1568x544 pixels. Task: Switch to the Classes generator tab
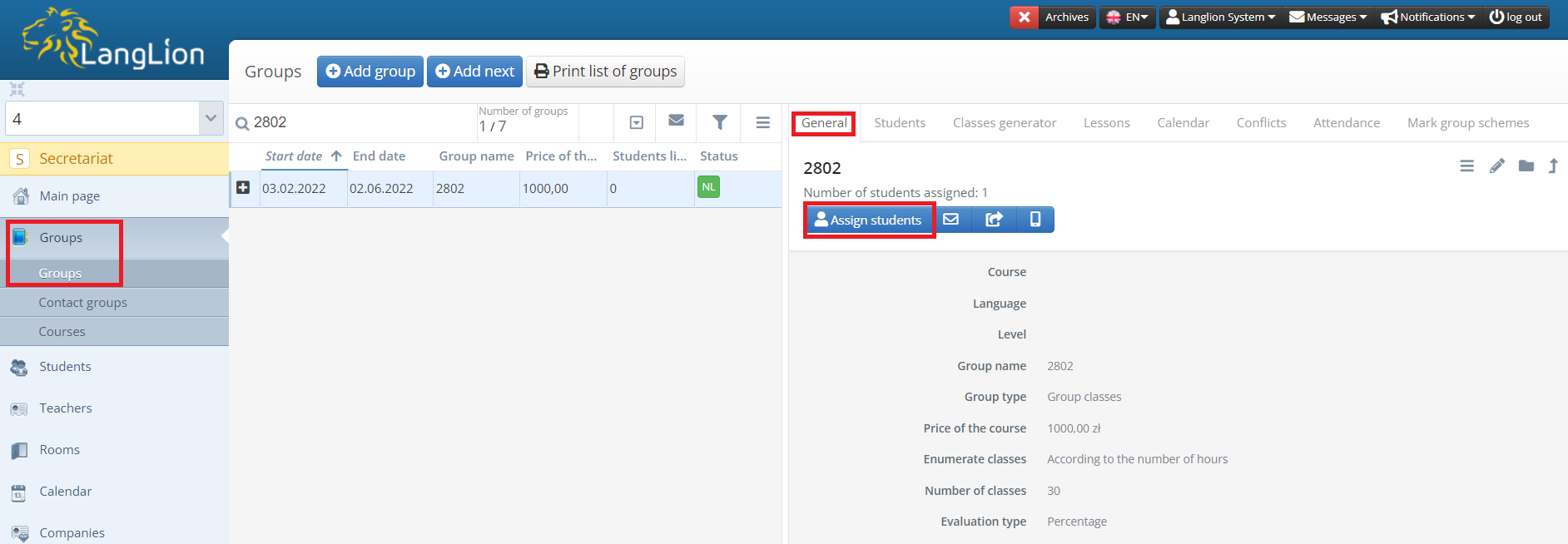(x=1004, y=123)
